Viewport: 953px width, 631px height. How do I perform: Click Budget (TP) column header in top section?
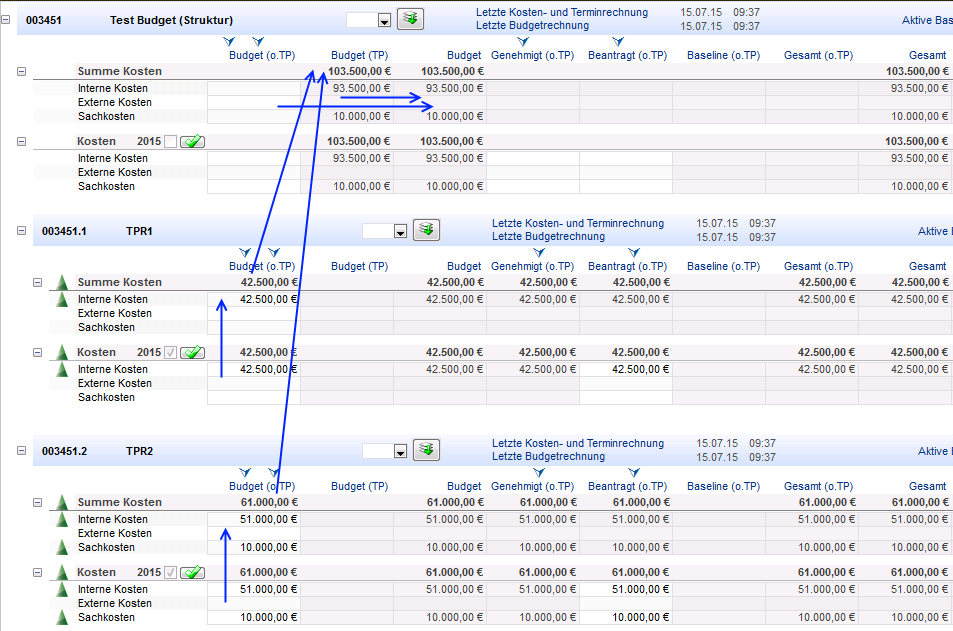(x=359, y=56)
